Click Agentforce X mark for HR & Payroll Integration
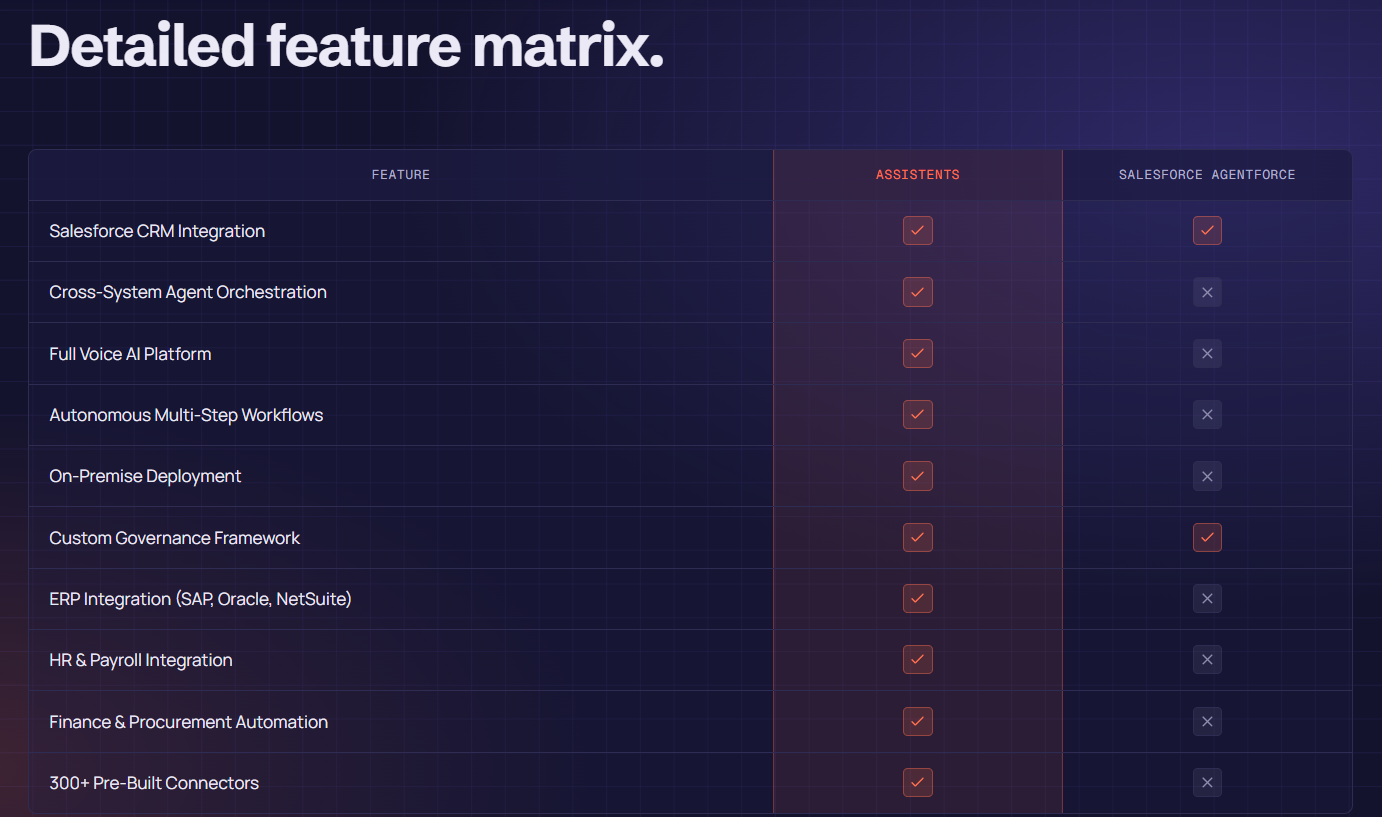 [1207, 660]
